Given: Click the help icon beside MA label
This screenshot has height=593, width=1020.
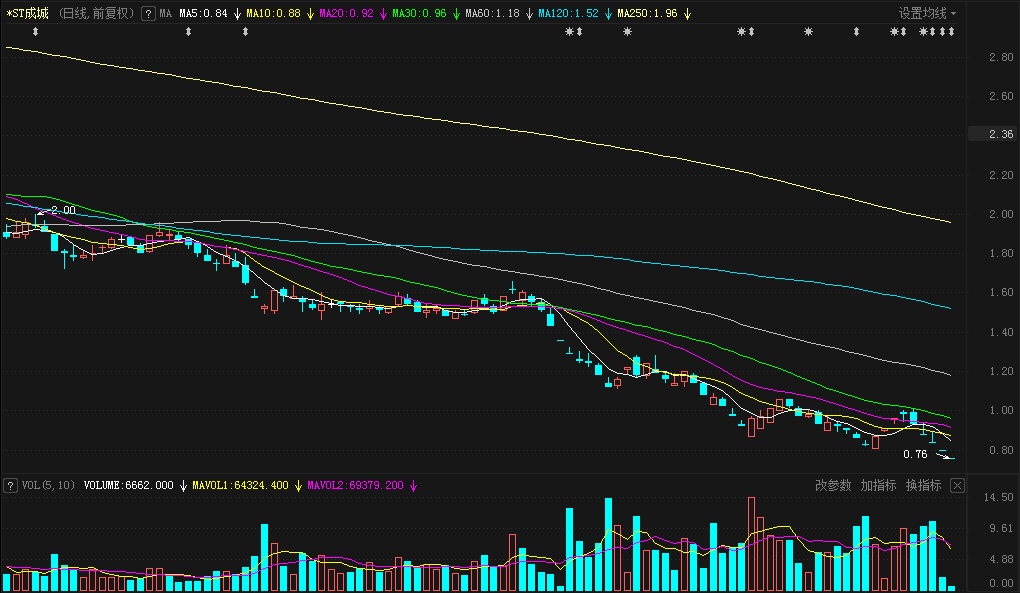Looking at the screenshot, I should (x=148, y=14).
